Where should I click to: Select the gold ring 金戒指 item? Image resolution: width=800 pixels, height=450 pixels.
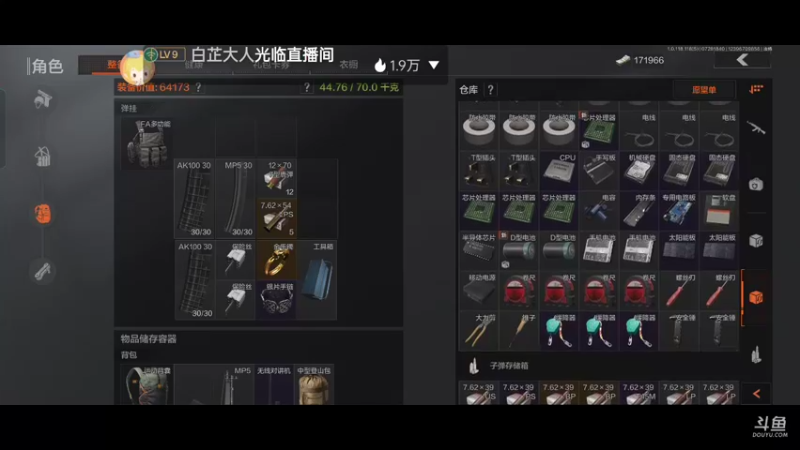point(277,260)
